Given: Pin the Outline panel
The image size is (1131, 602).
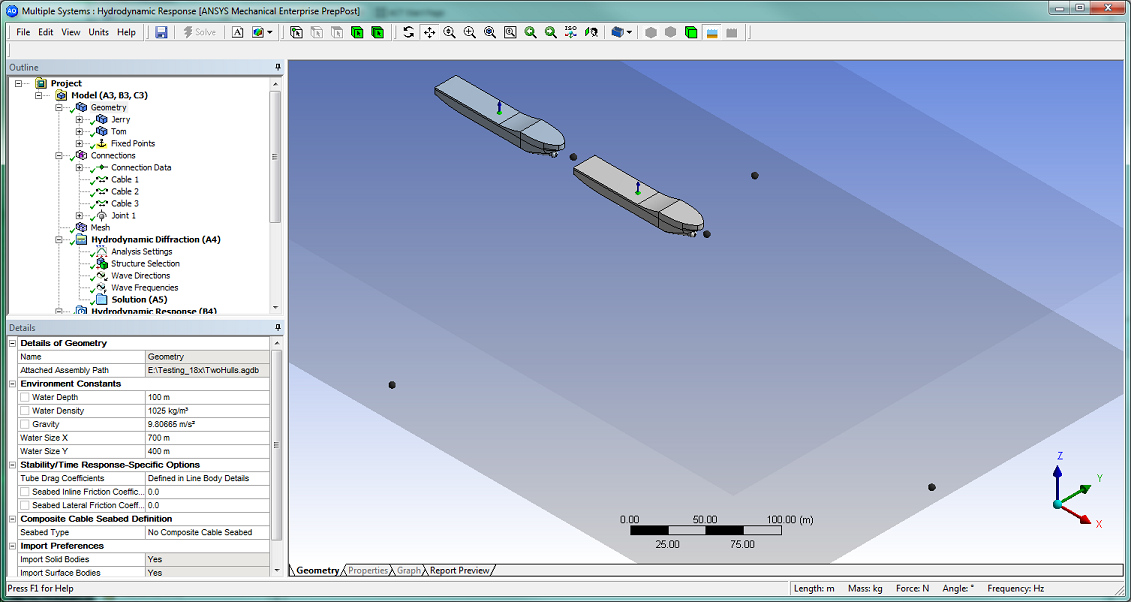Looking at the screenshot, I should (x=278, y=68).
